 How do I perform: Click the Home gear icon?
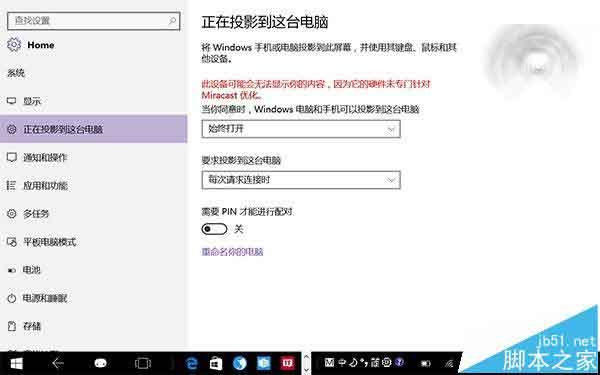click(x=14, y=45)
